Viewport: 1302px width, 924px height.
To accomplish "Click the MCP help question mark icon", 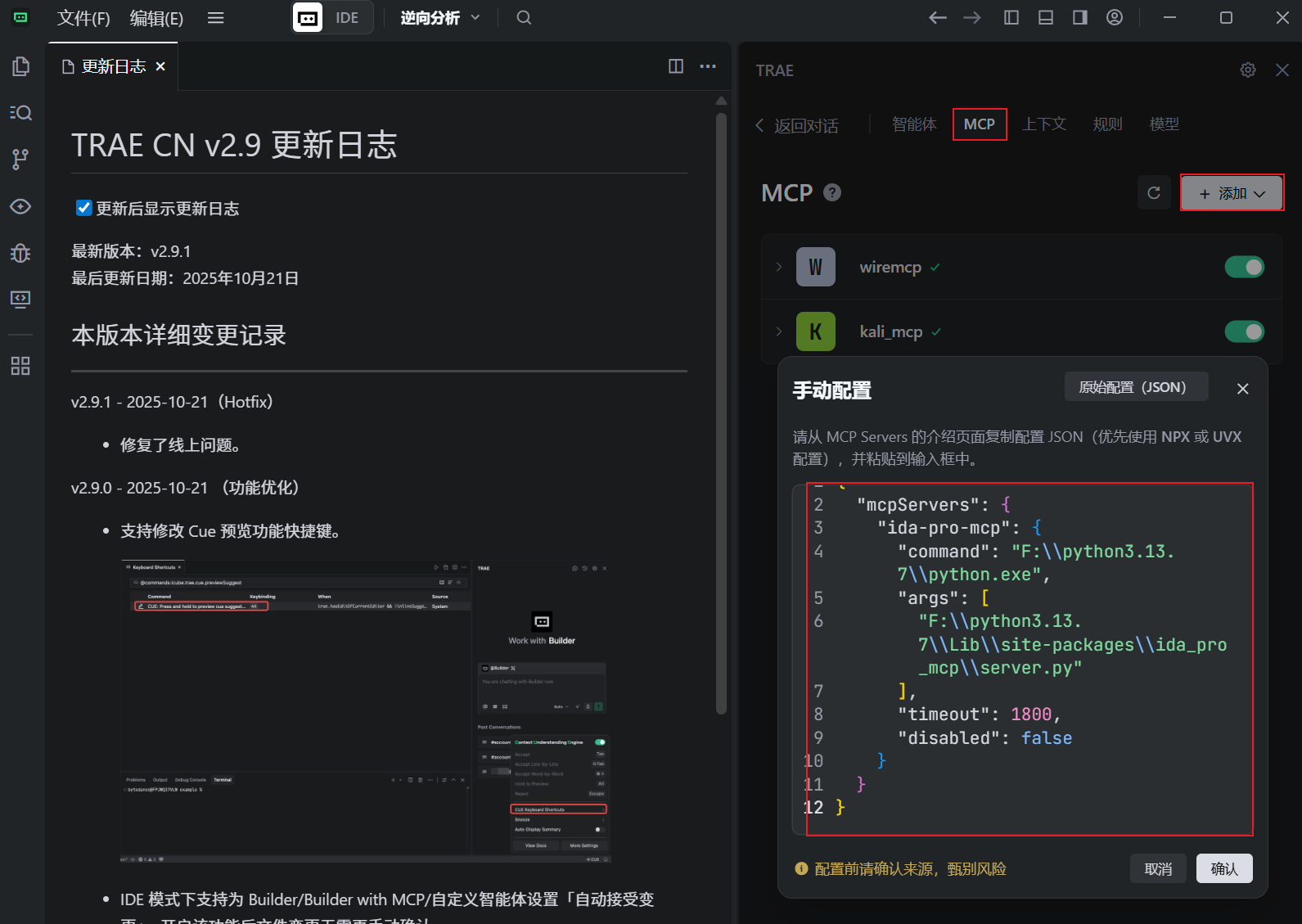I will (832, 192).
